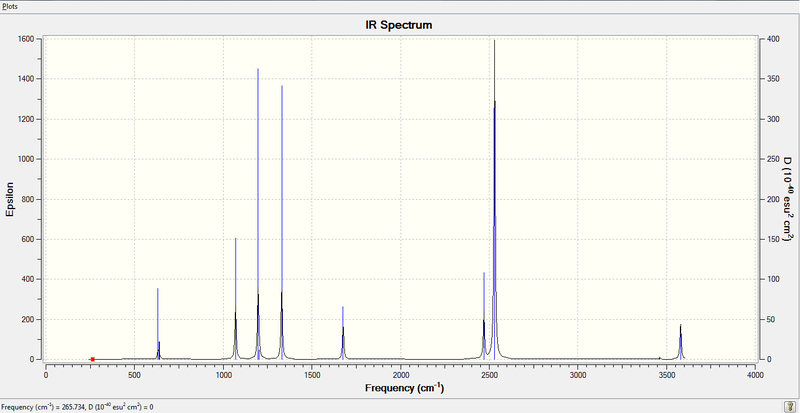Click the Frequency (cm⁻¹) axis title
This screenshot has width=800, height=413.
click(405, 388)
